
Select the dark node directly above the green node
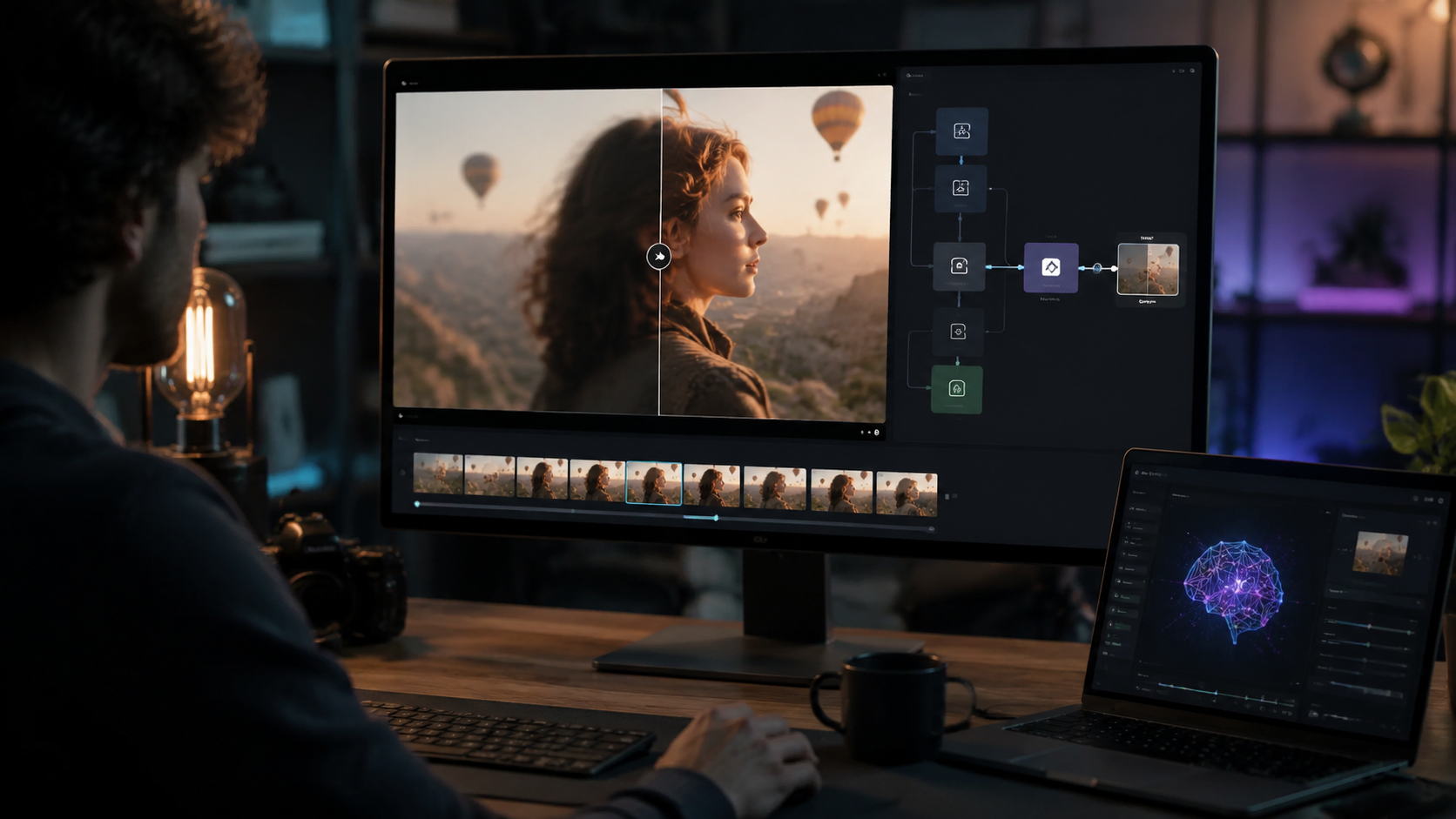pos(958,332)
